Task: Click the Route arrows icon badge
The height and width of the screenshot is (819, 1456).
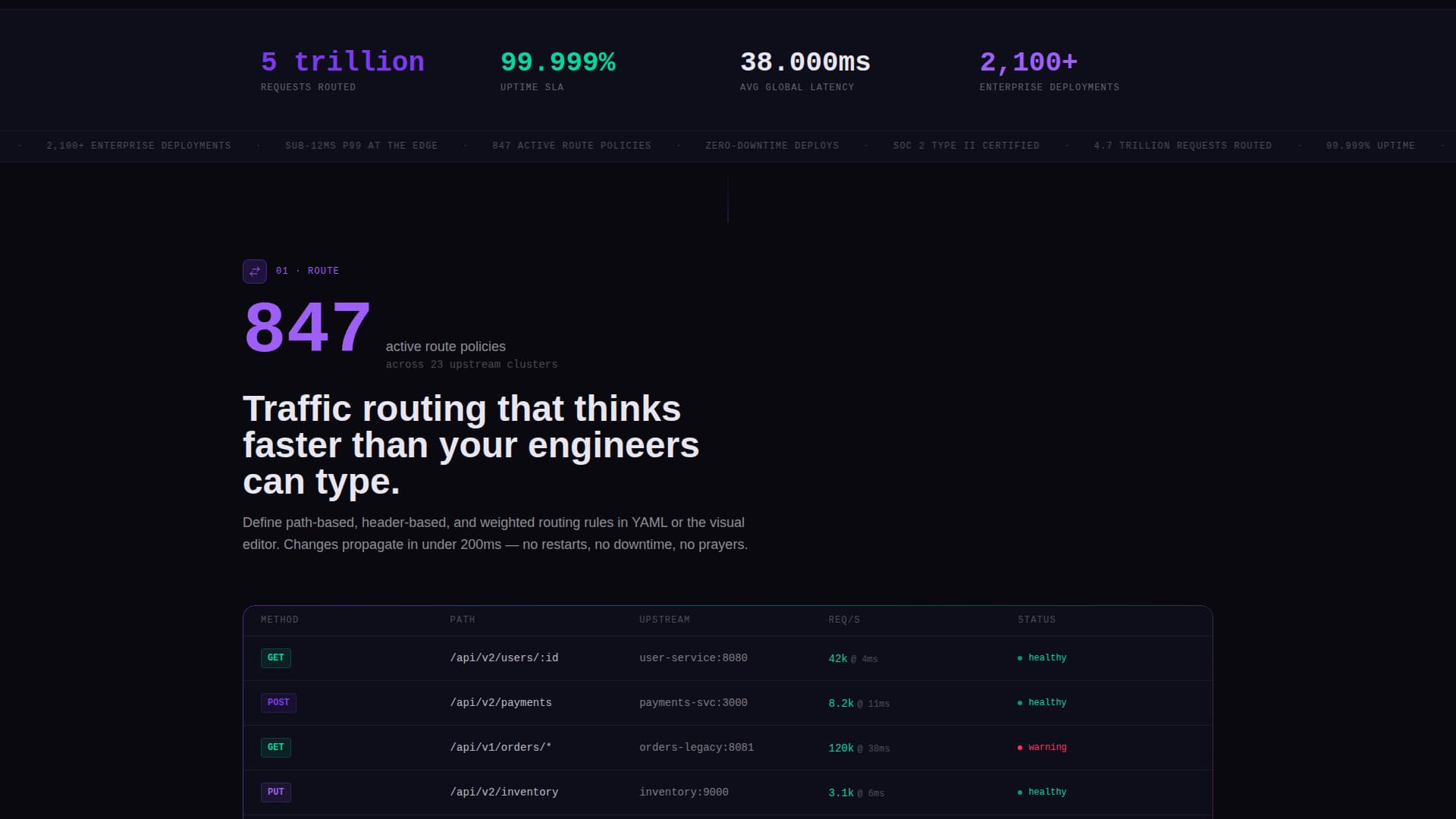Action: (255, 271)
